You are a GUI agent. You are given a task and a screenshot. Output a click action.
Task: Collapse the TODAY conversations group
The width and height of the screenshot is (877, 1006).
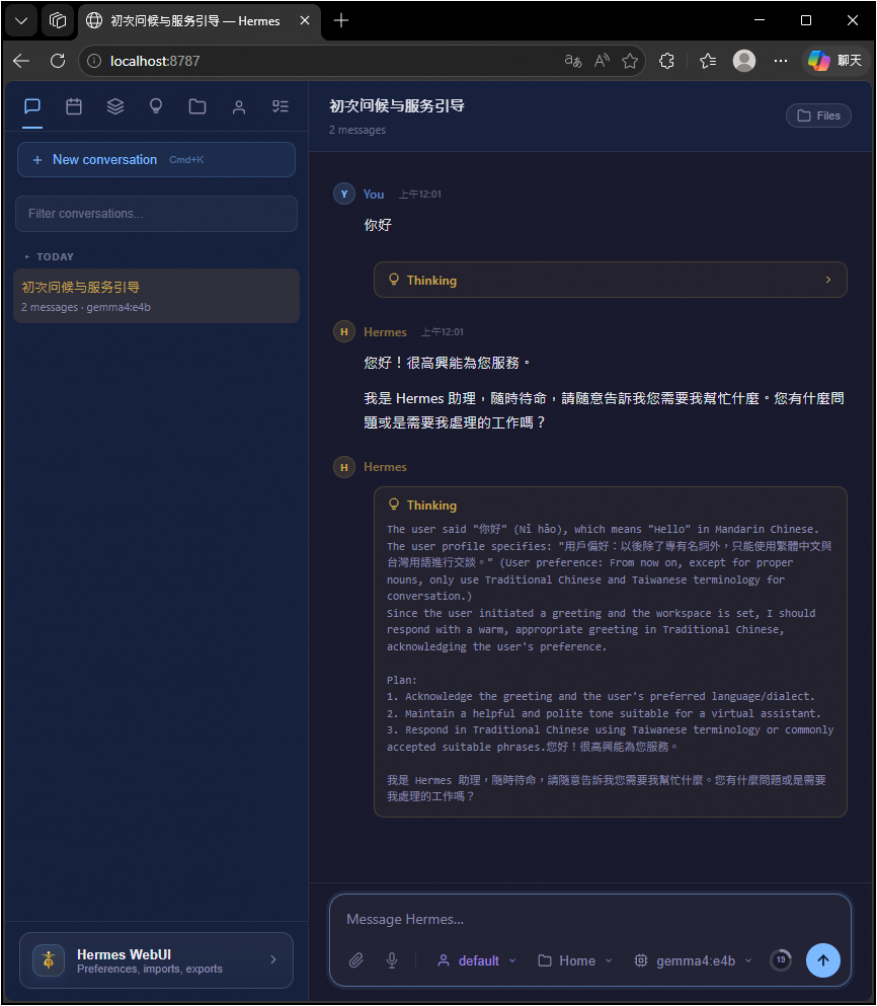(x=50, y=257)
